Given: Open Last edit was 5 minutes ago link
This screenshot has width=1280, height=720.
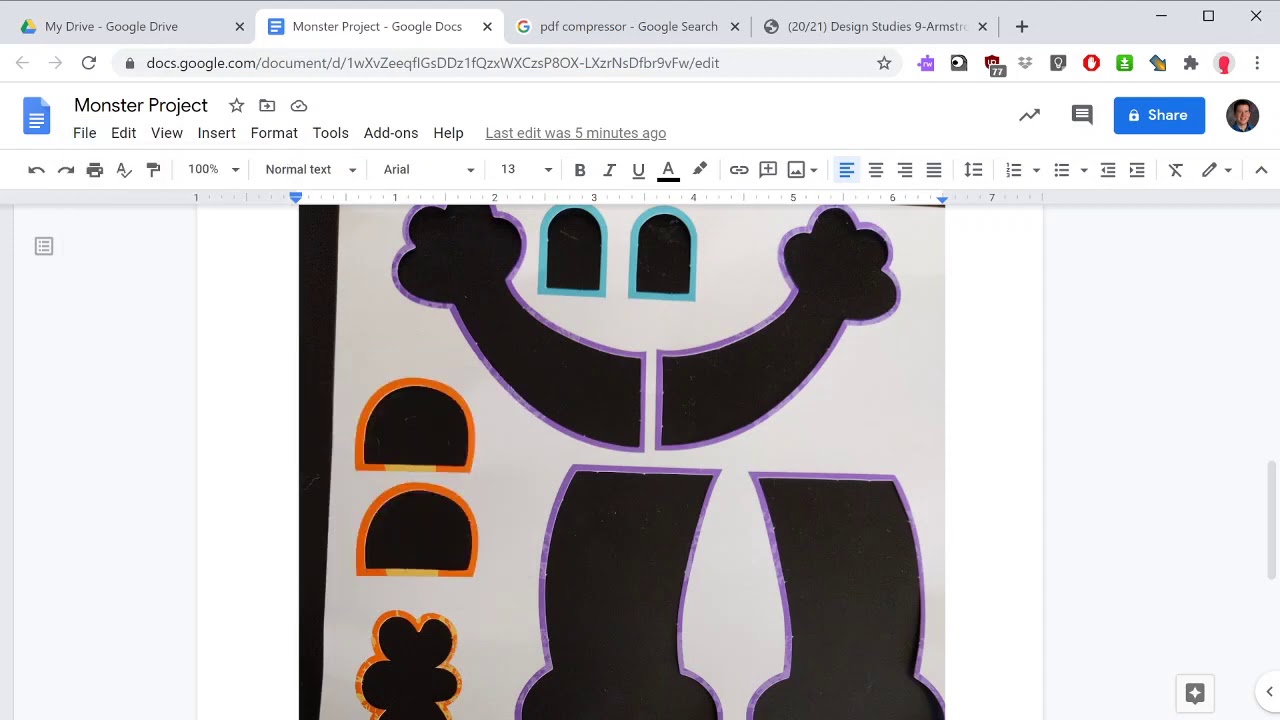Looking at the screenshot, I should click(576, 133).
